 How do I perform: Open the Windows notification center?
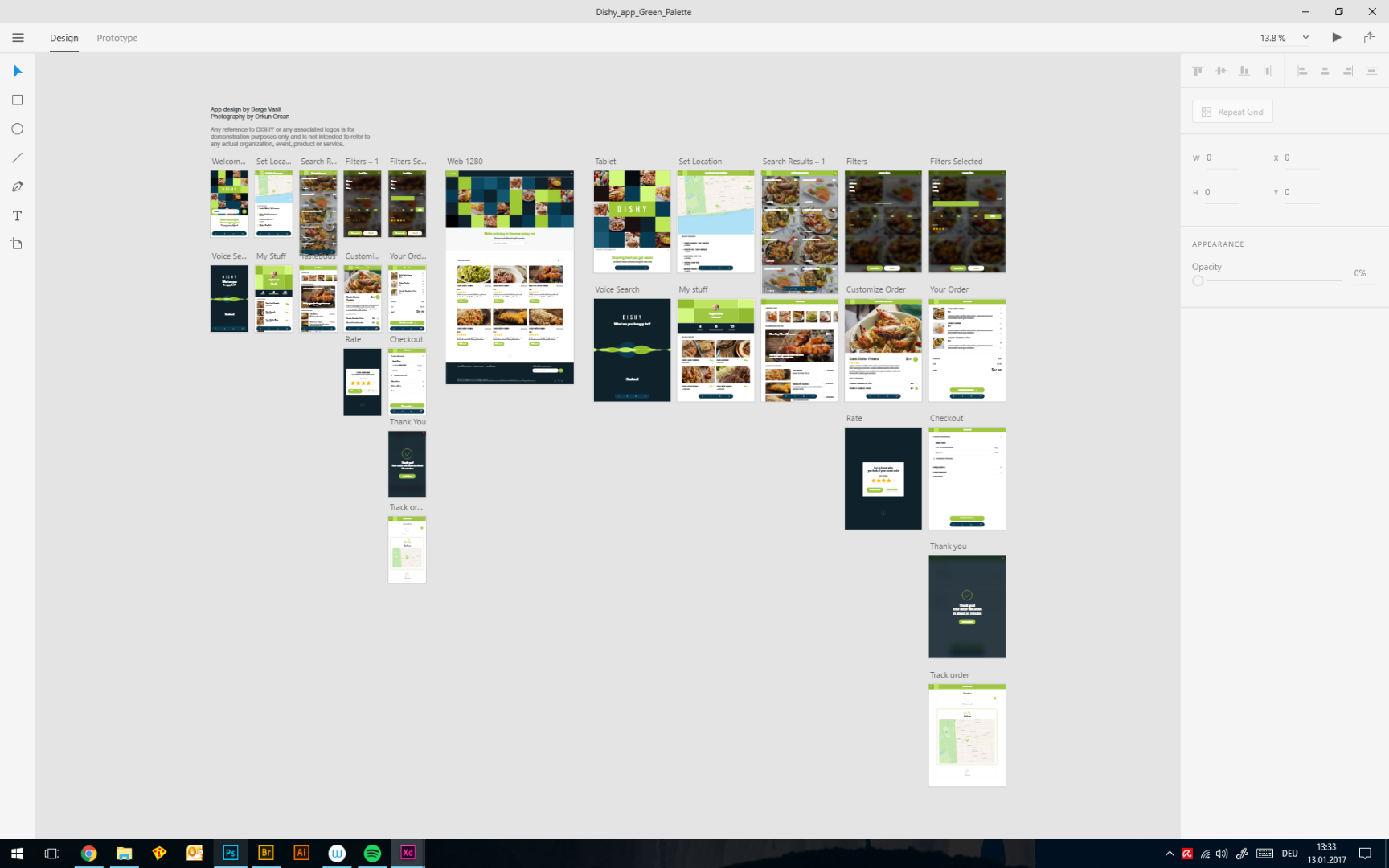pyautogui.click(x=1365, y=854)
